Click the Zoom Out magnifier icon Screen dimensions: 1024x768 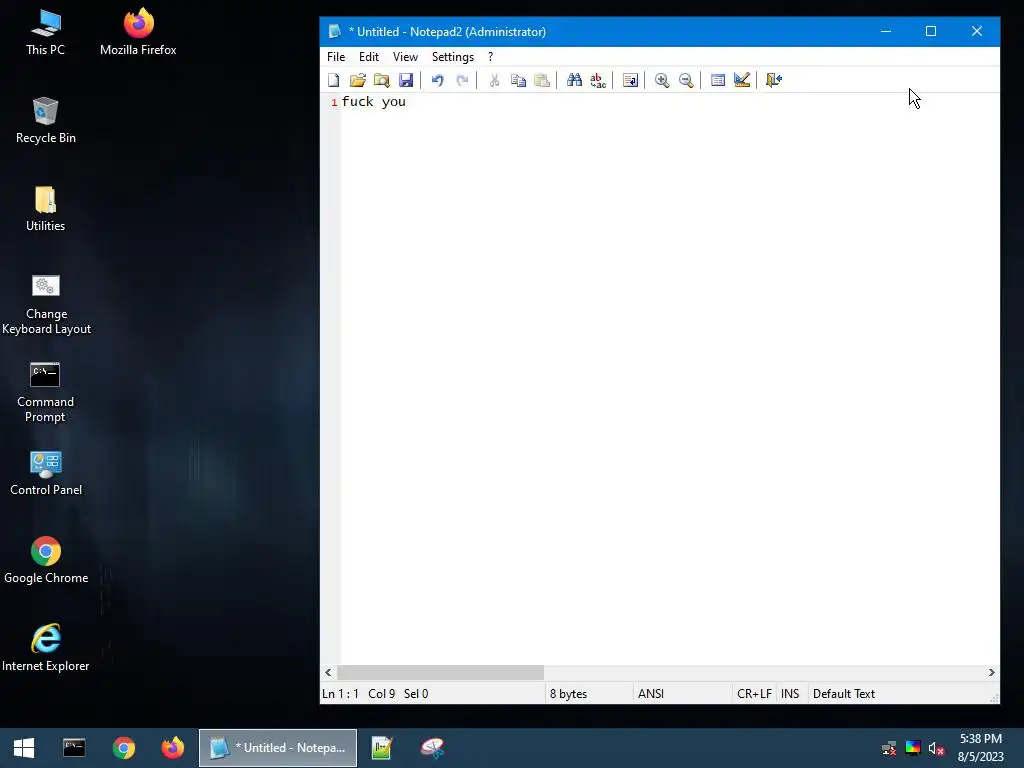pyautogui.click(x=686, y=80)
